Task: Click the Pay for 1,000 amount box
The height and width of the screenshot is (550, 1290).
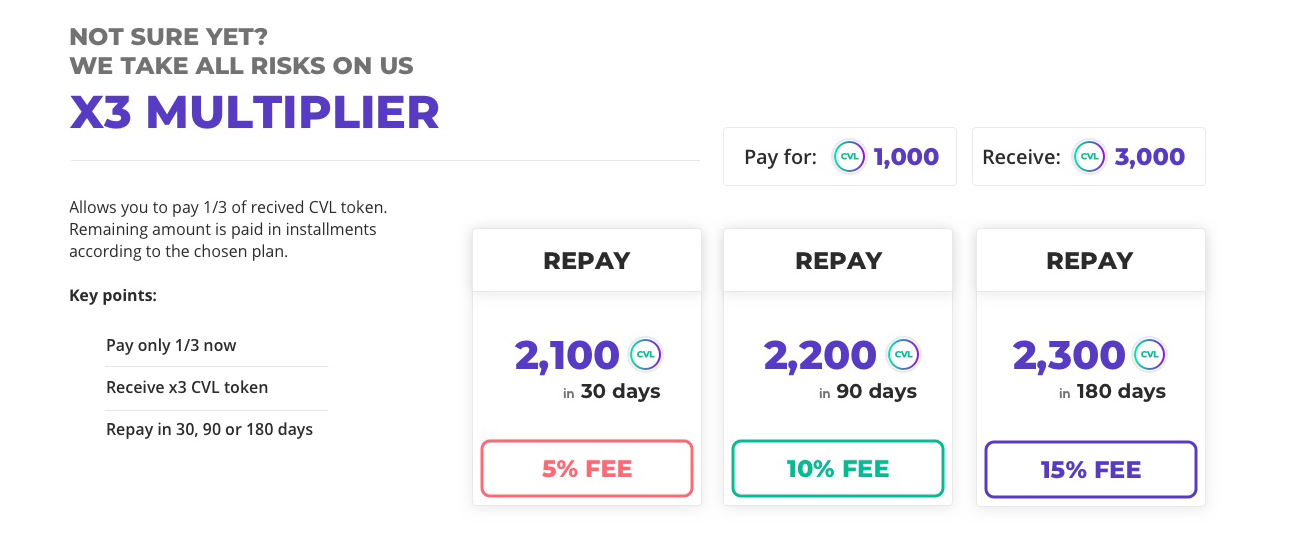Action: 840,156
